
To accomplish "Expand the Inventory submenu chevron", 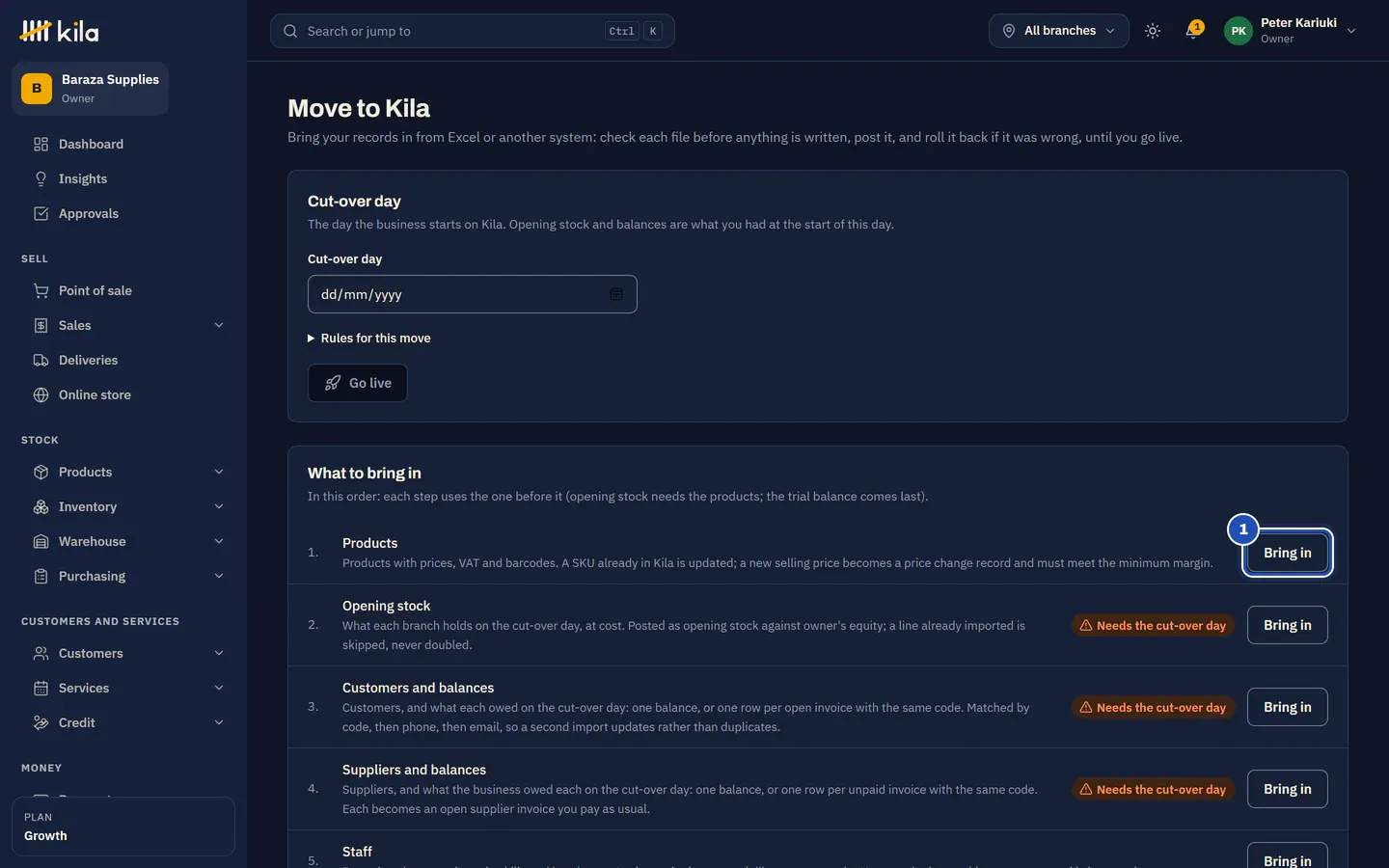I will (x=219, y=506).
